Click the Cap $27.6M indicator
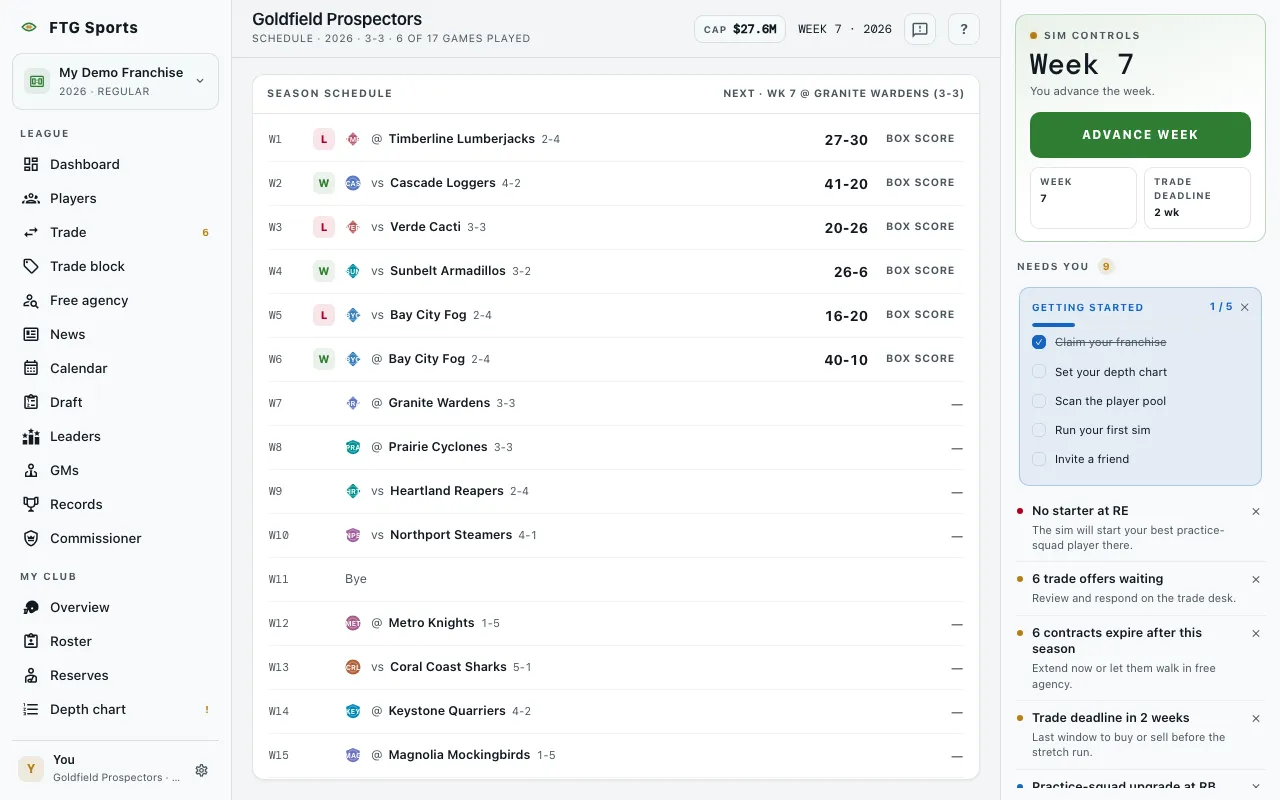 [740, 29]
